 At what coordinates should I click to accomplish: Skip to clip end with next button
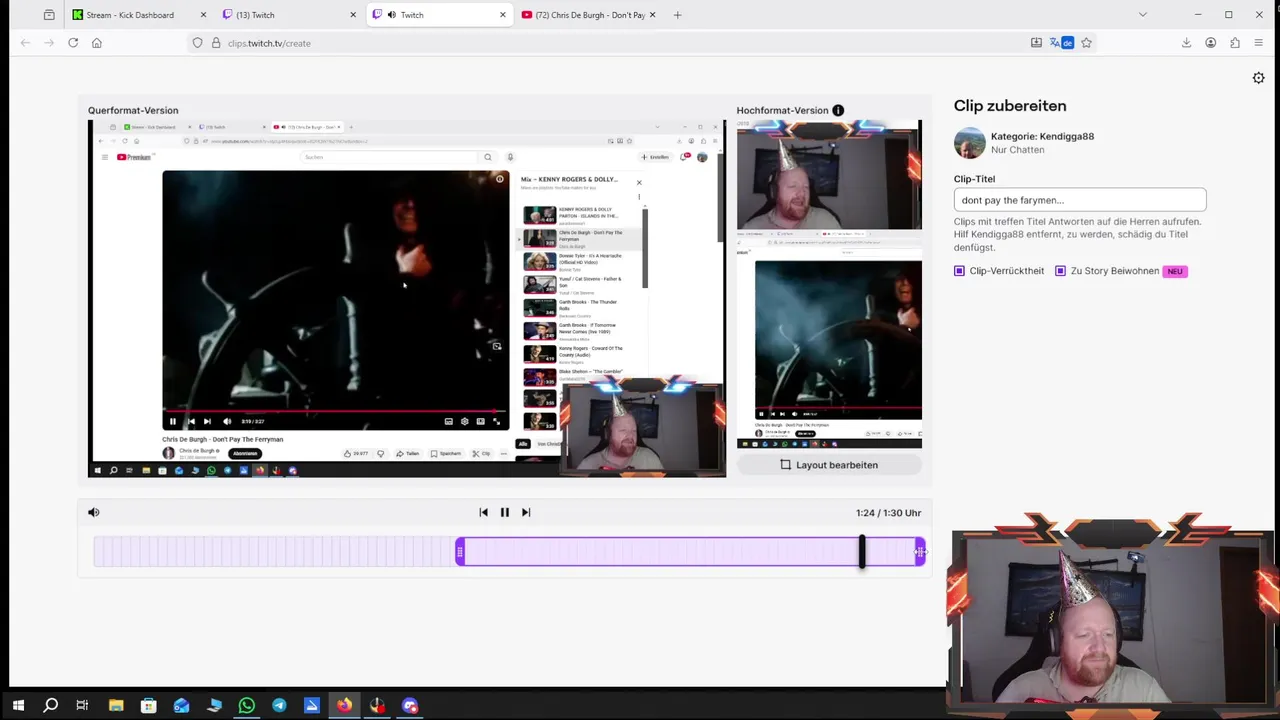(x=526, y=512)
